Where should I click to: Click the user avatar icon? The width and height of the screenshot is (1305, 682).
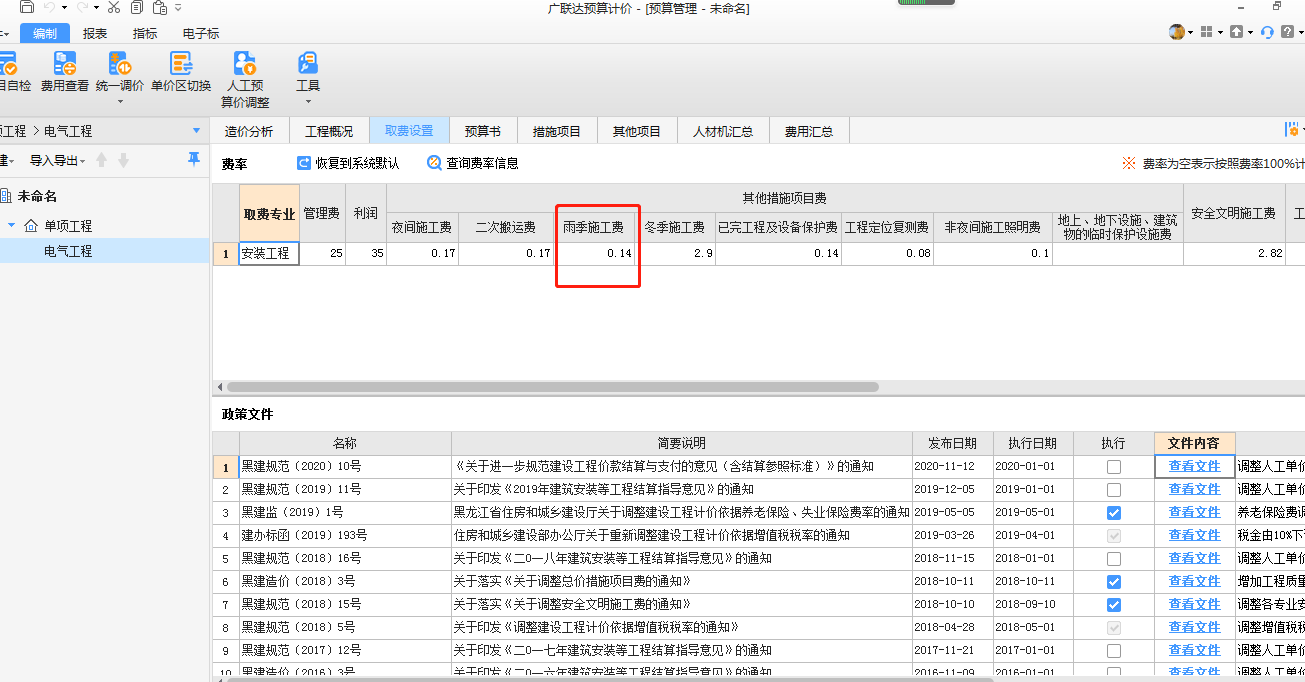[x=1177, y=32]
